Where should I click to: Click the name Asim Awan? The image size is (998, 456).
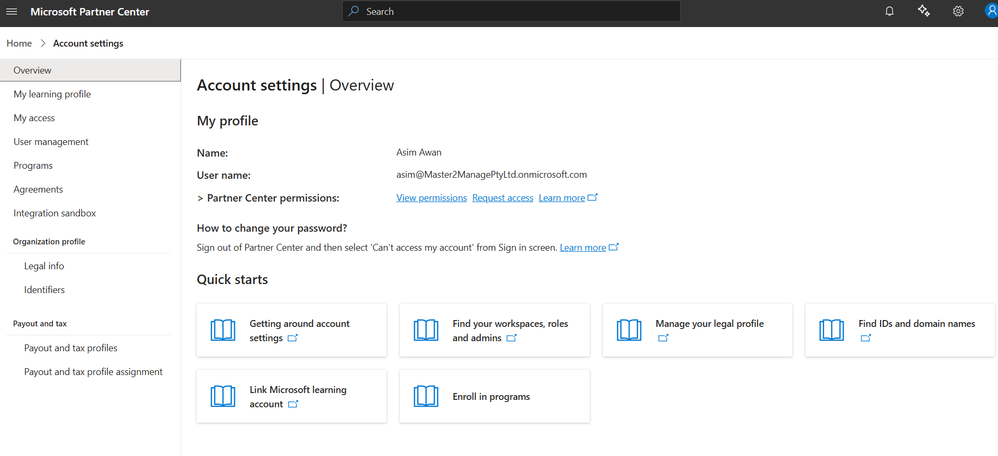(x=419, y=153)
